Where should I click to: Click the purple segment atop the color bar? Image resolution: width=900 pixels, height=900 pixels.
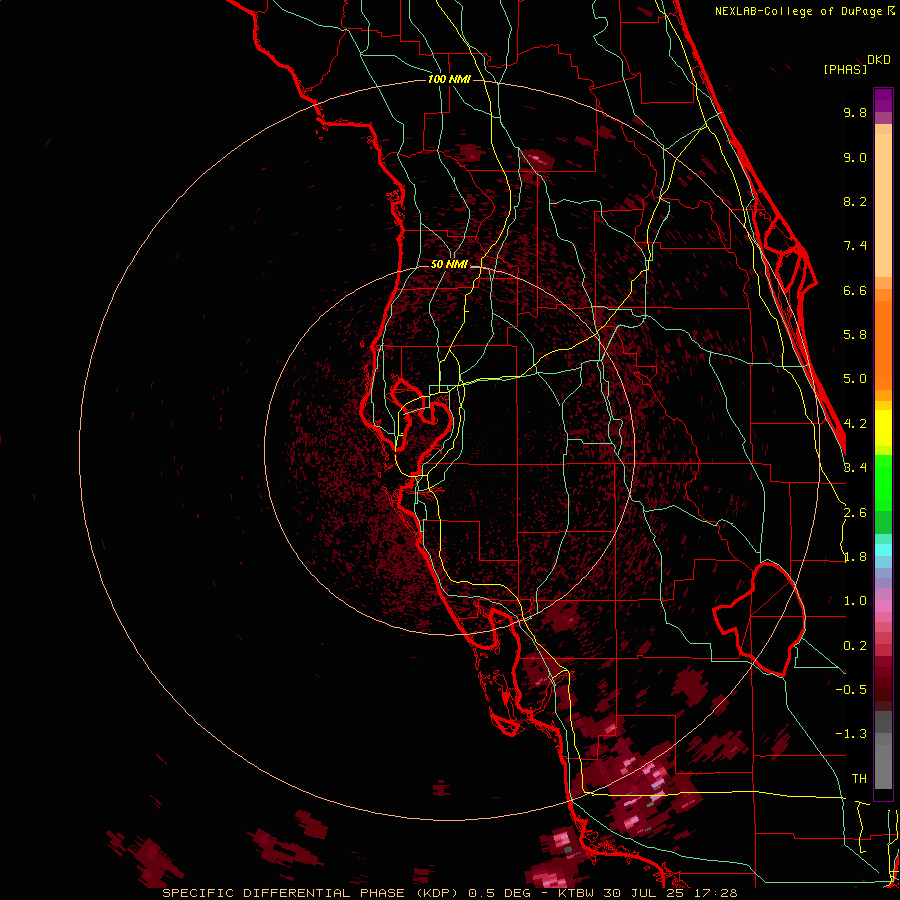pyautogui.click(x=883, y=100)
